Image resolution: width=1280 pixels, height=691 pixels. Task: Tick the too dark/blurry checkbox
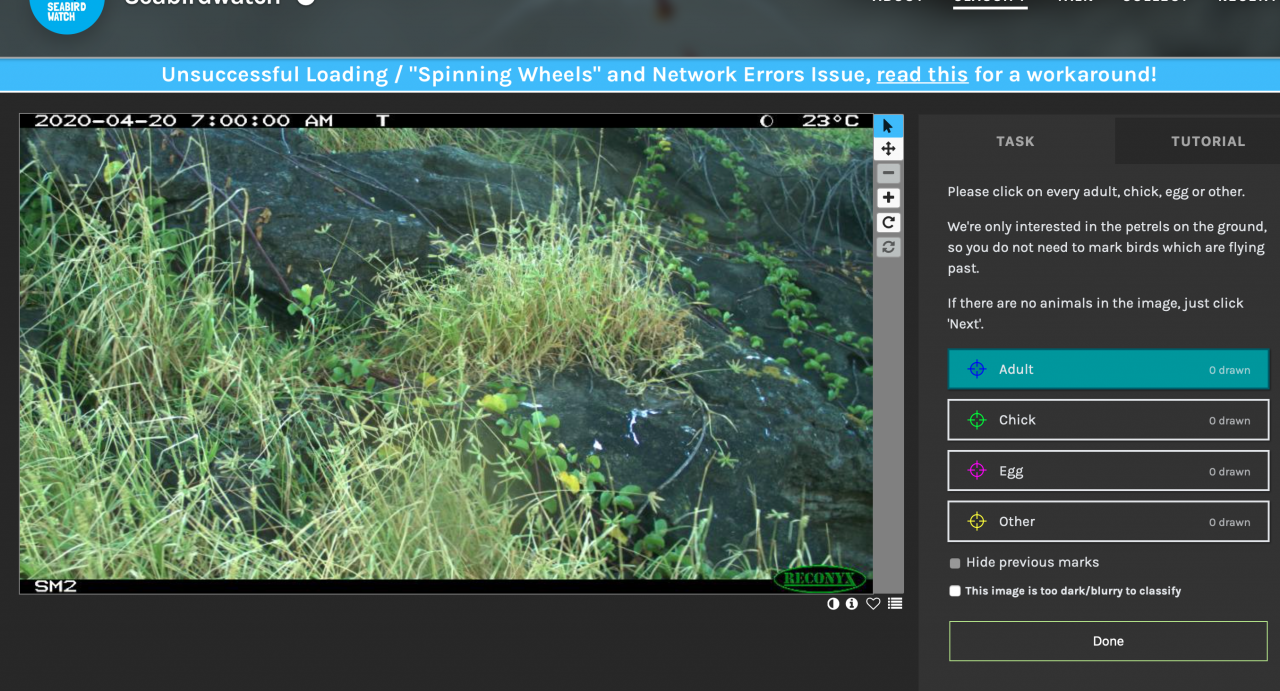[x=955, y=591]
